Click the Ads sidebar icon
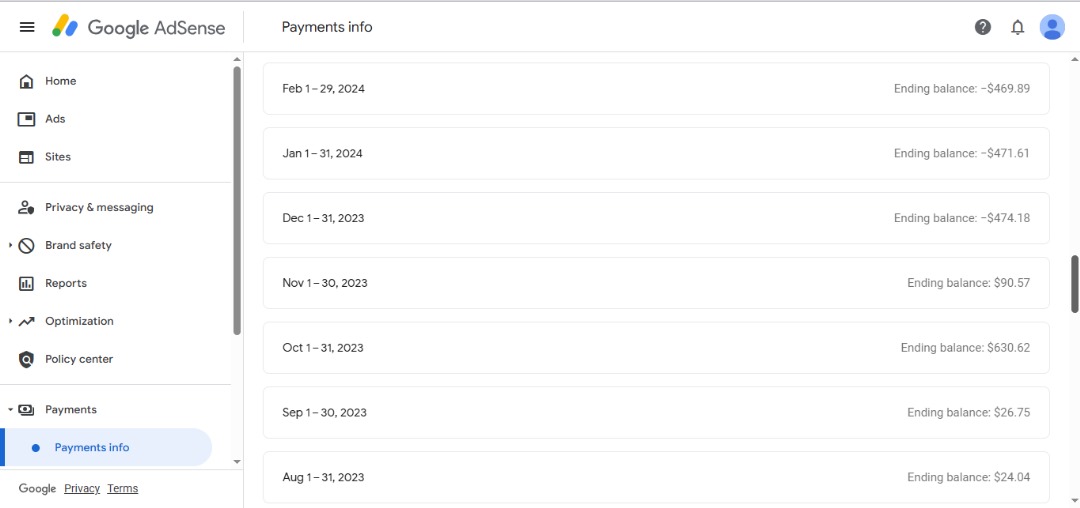This screenshot has height=508, width=1080. [27, 119]
